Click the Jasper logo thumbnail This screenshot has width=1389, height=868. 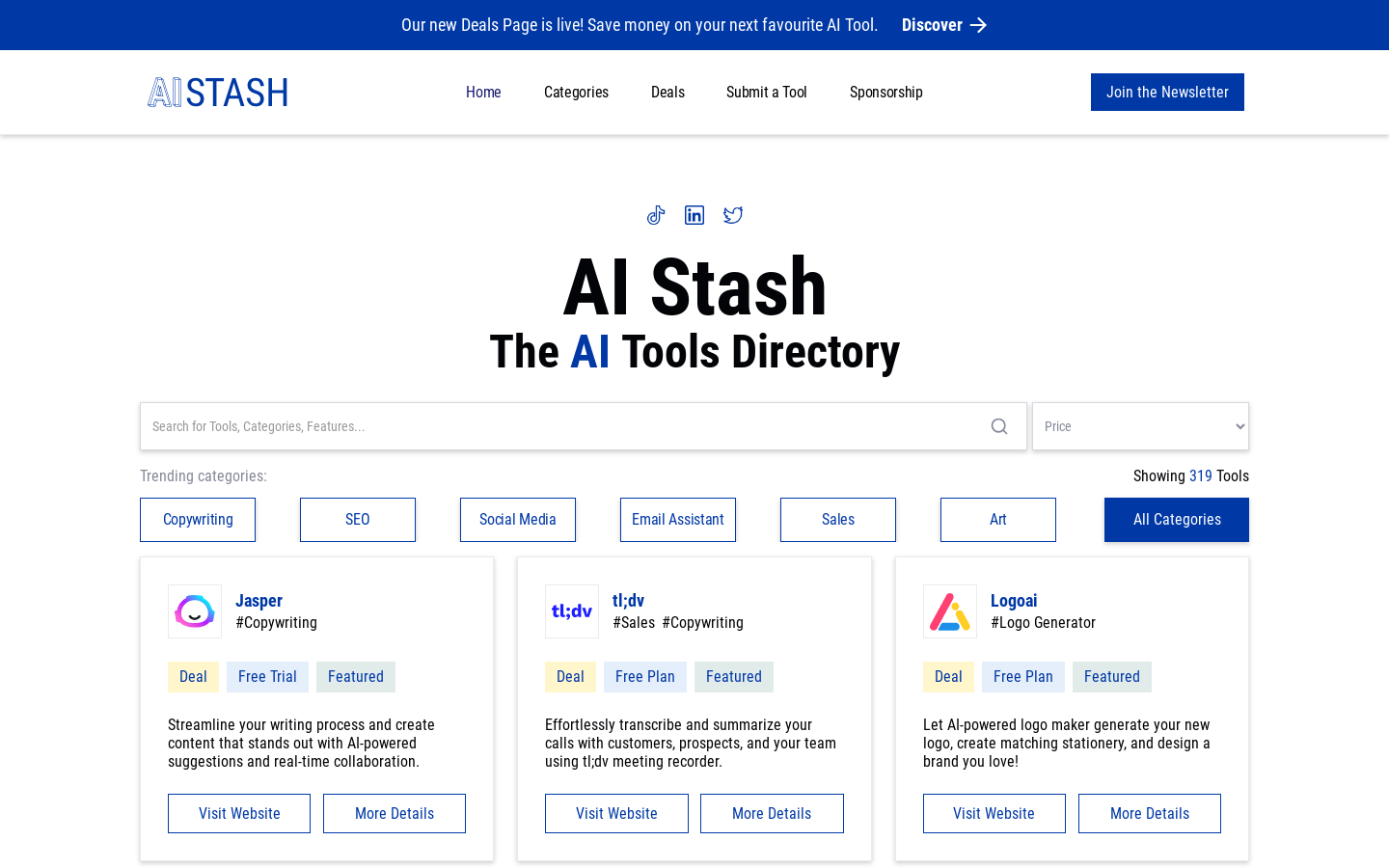[x=195, y=611]
